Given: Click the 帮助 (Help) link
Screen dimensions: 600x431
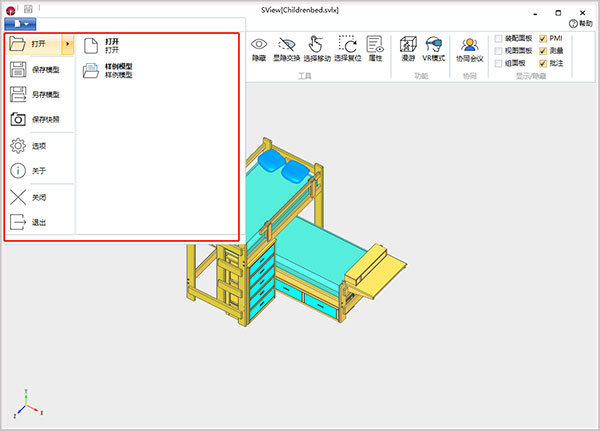Looking at the screenshot, I should coord(580,23).
